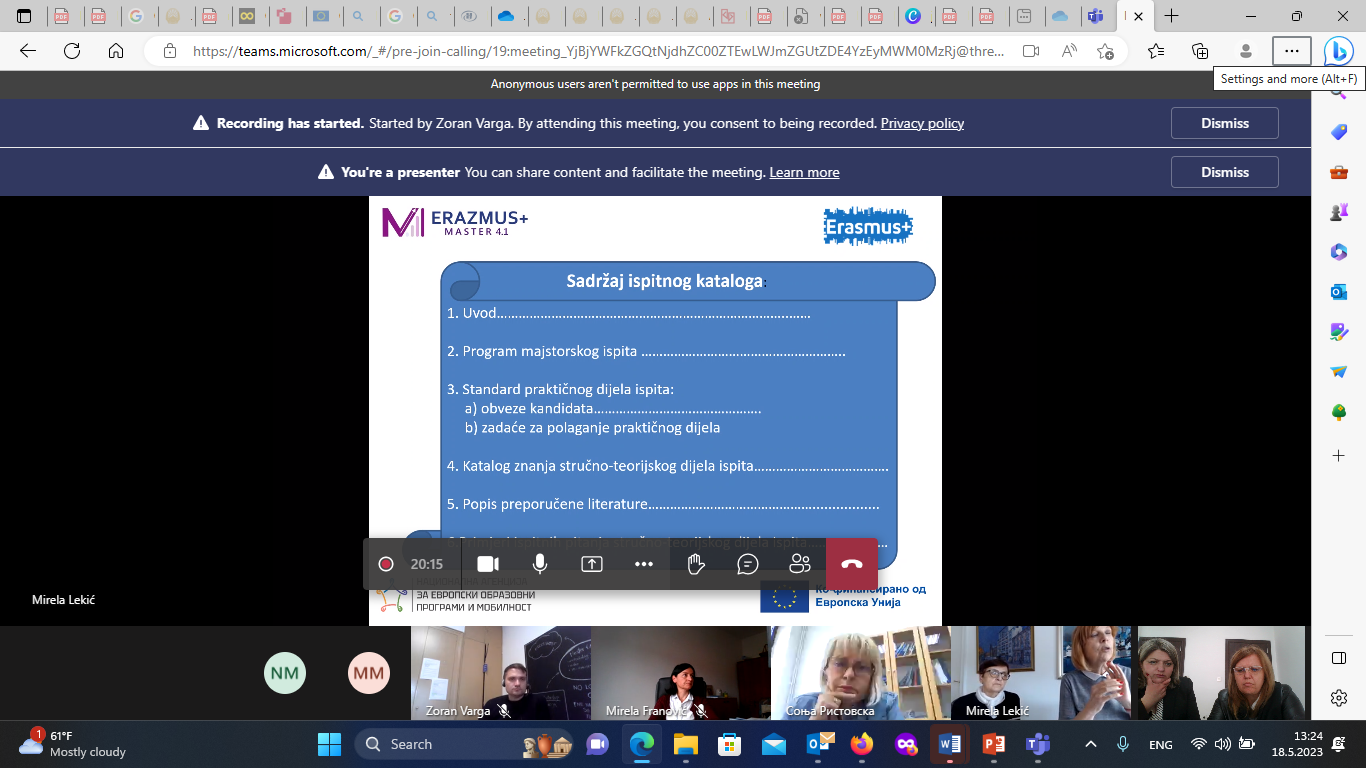Switch to the first Google tab
This screenshot has width=1366, height=768.
(x=135, y=16)
